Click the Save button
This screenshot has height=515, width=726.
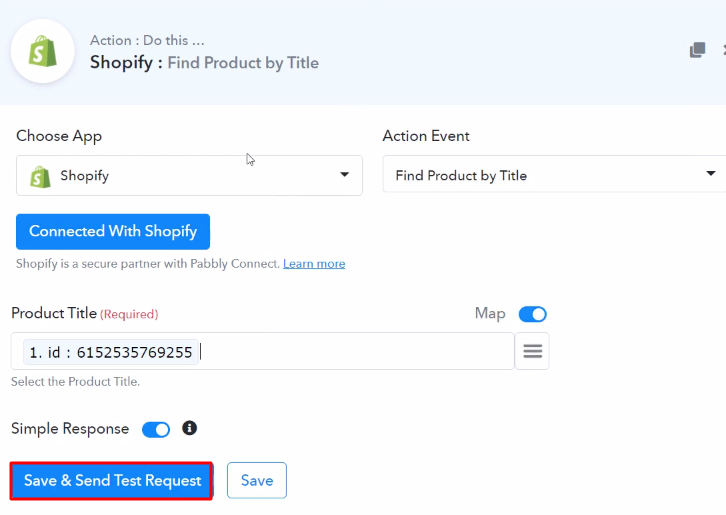coord(257,480)
